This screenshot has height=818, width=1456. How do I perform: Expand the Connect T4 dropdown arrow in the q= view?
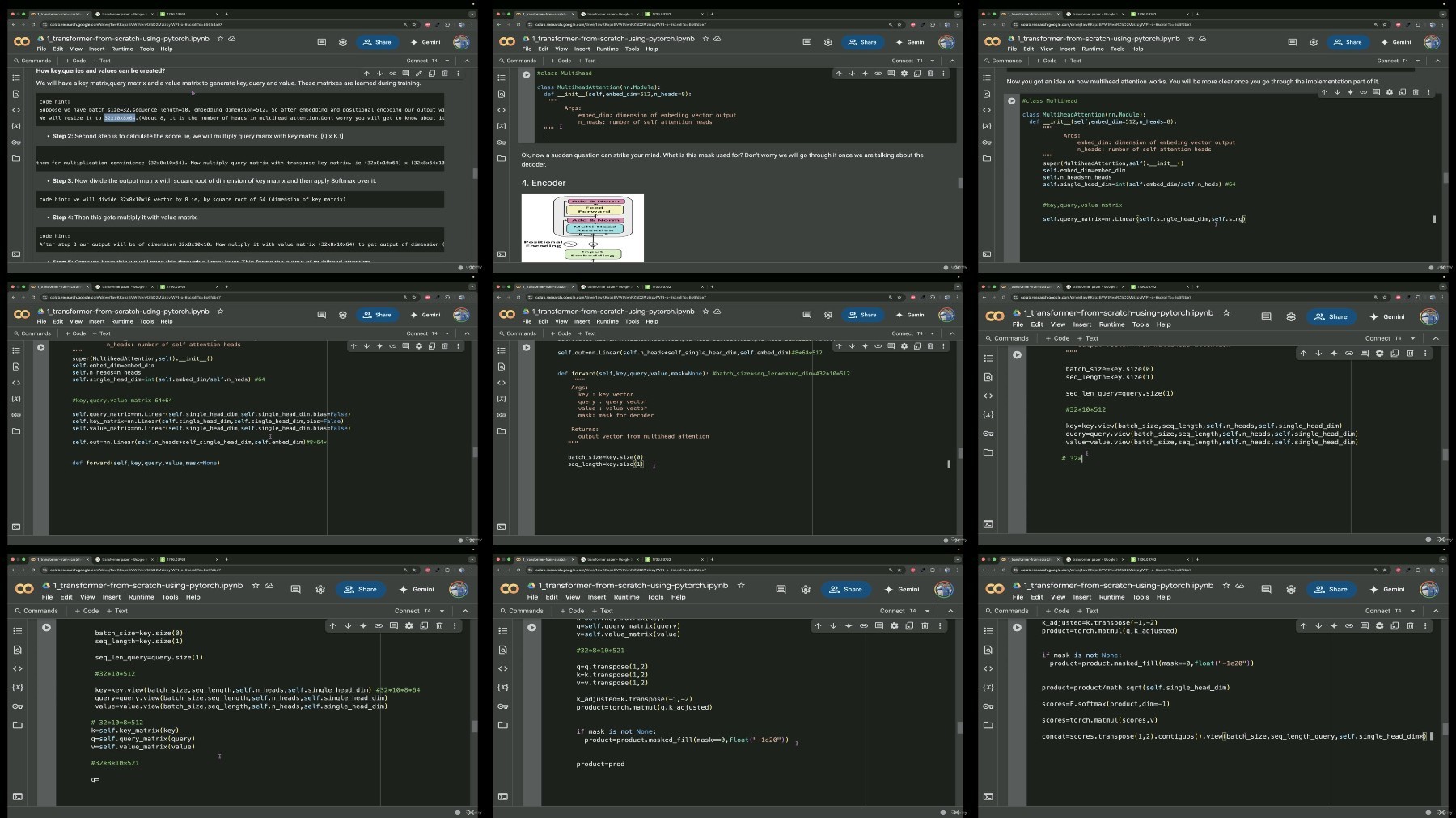point(442,611)
